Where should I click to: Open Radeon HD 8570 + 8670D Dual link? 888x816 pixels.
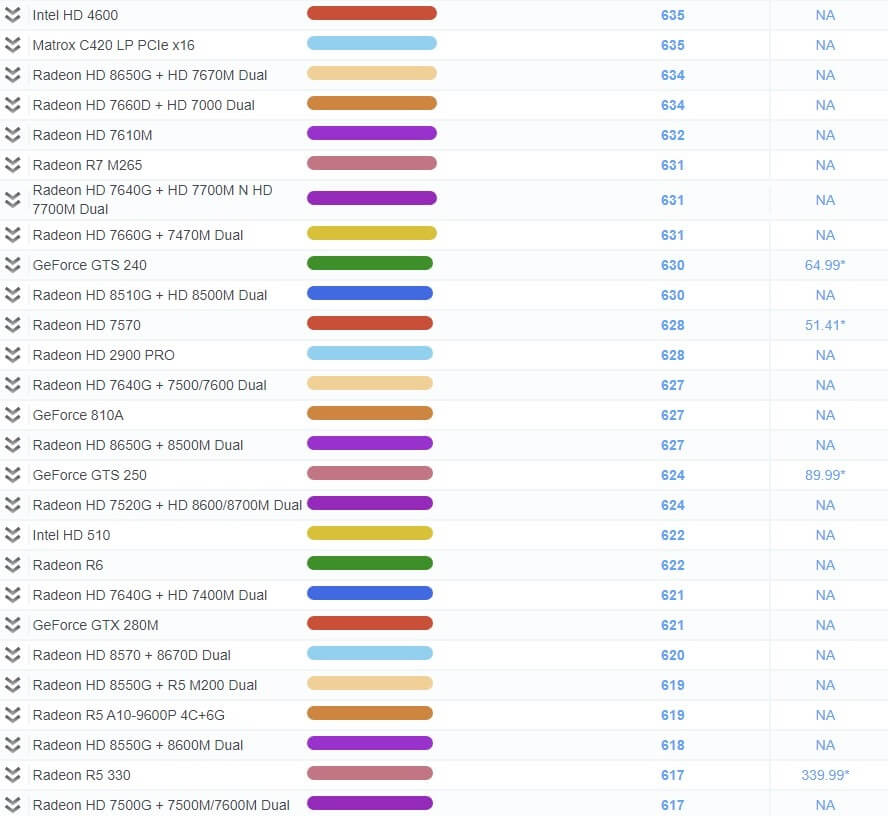[131, 656]
